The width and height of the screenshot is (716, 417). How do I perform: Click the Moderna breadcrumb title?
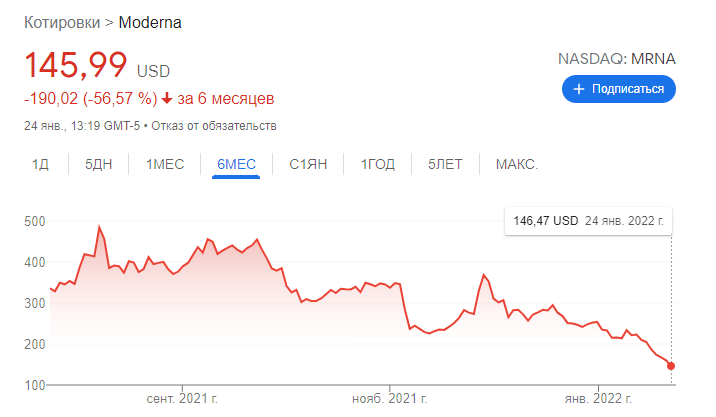point(151,22)
